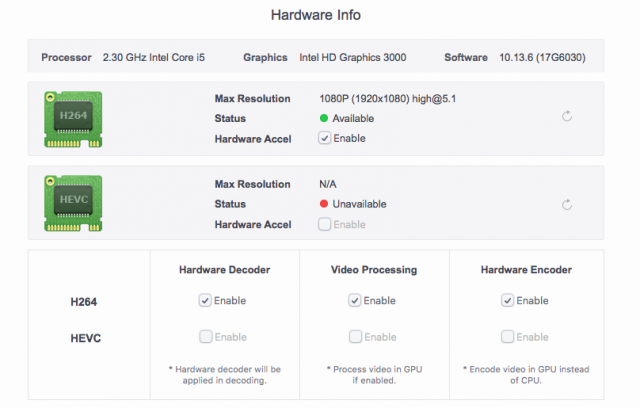Toggle HEVC Hardware Decoder Enable checkbox

pos(205,337)
